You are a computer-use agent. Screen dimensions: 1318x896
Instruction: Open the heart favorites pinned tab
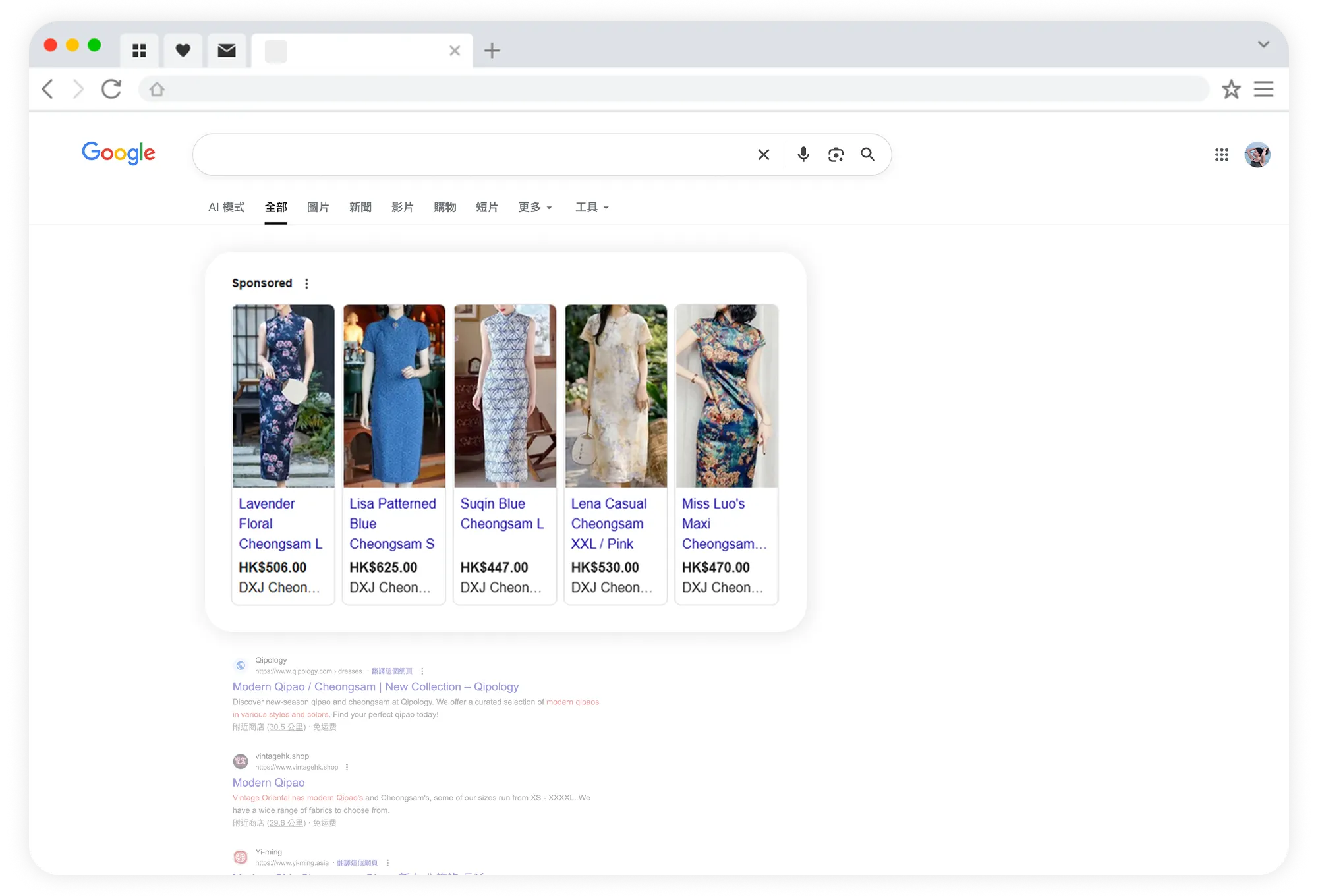[x=183, y=51]
